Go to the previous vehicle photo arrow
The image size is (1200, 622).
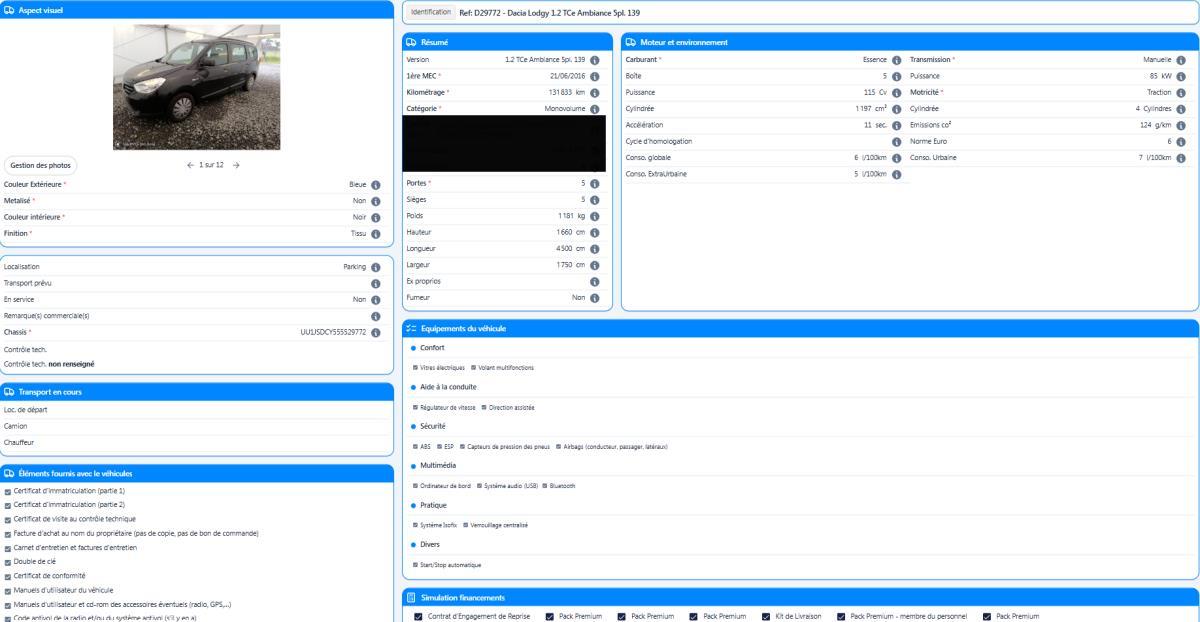pos(190,165)
